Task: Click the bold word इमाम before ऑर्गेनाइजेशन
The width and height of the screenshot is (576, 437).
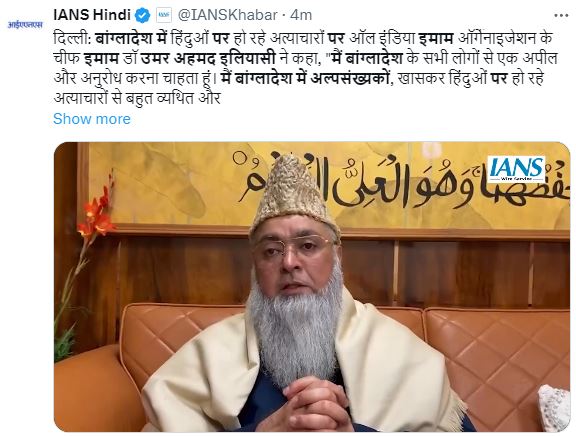Action: (436, 39)
